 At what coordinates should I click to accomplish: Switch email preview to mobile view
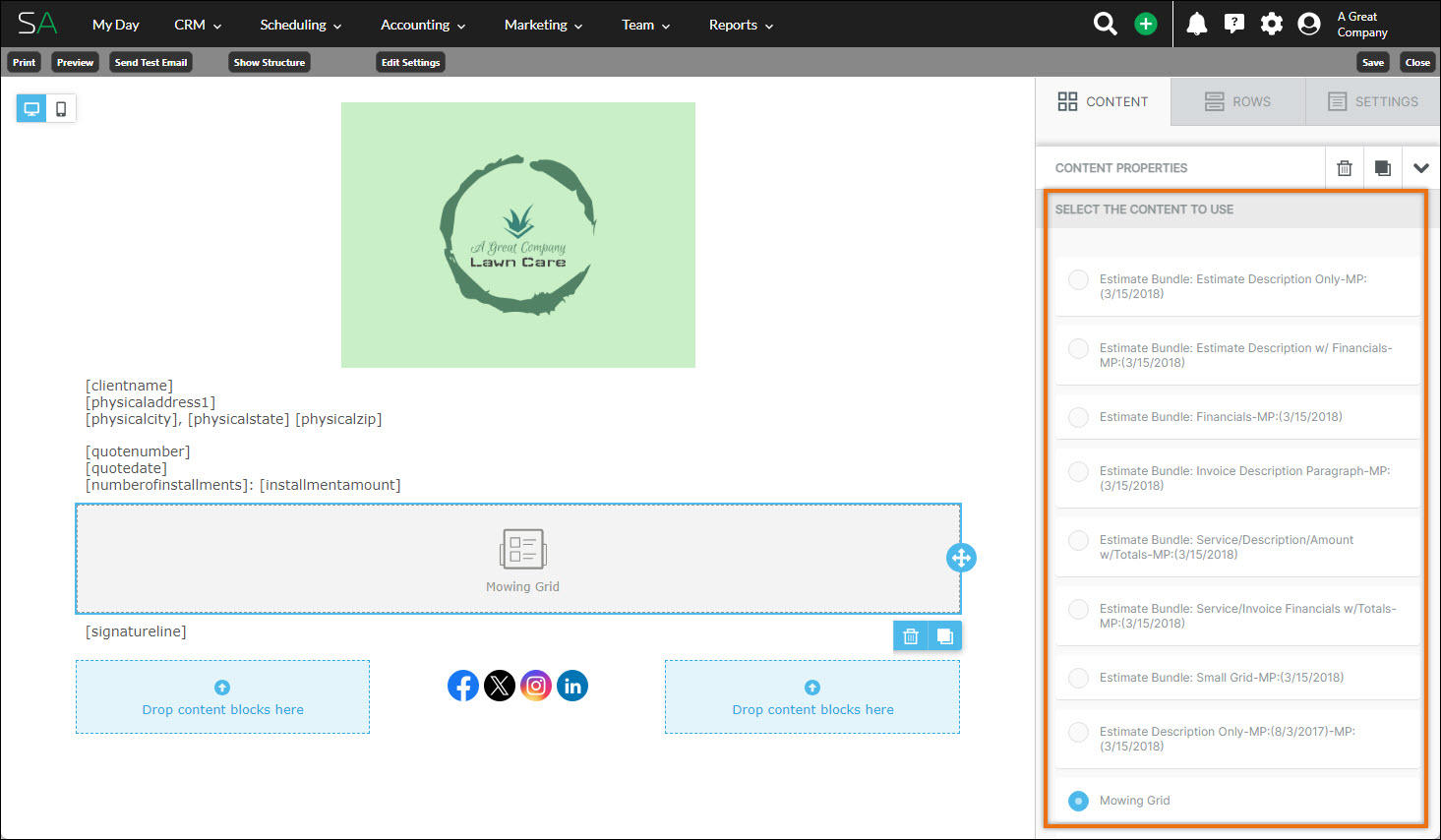click(x=61, y=108)
